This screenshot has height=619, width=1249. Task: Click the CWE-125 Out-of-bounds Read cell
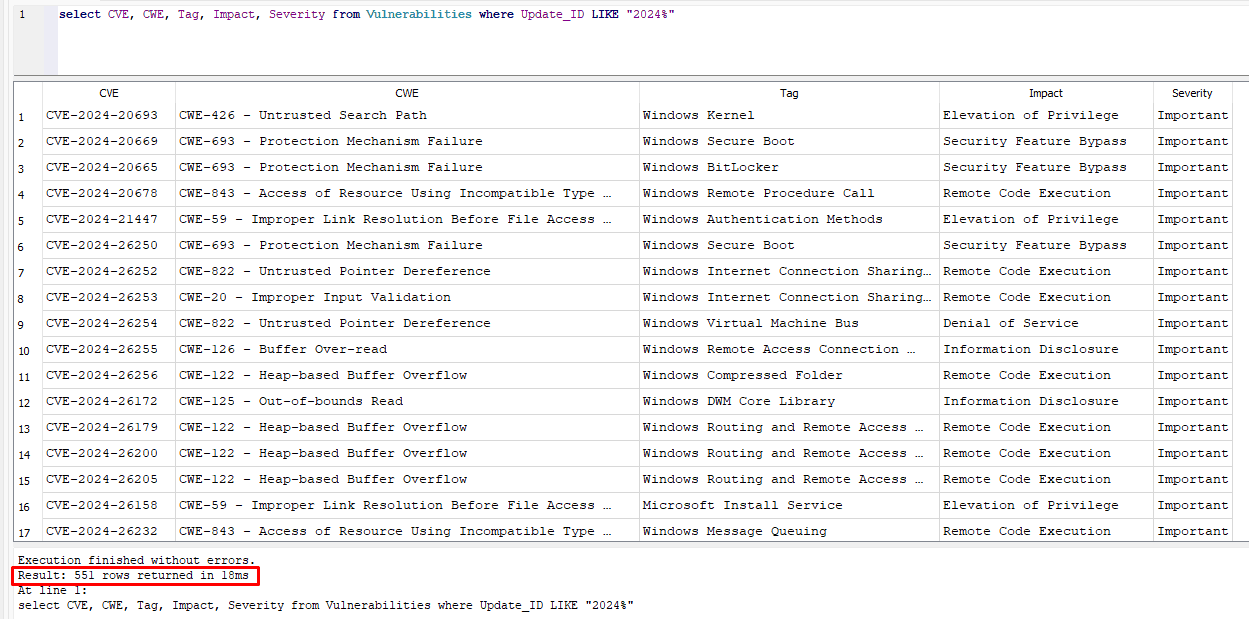[x=291, y=401]
